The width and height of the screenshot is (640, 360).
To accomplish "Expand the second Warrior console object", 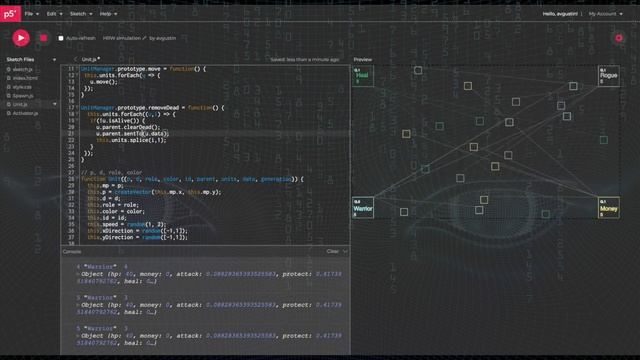I will pyautogui.click(x=78, y=305).
